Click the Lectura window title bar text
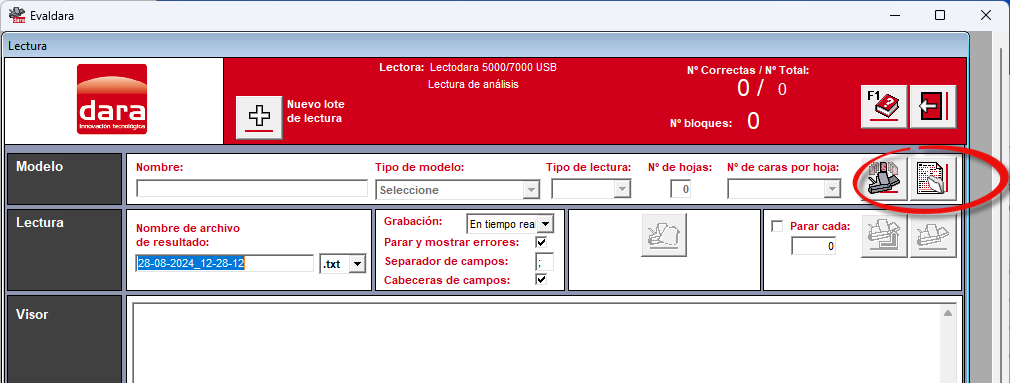 (27, 46)
